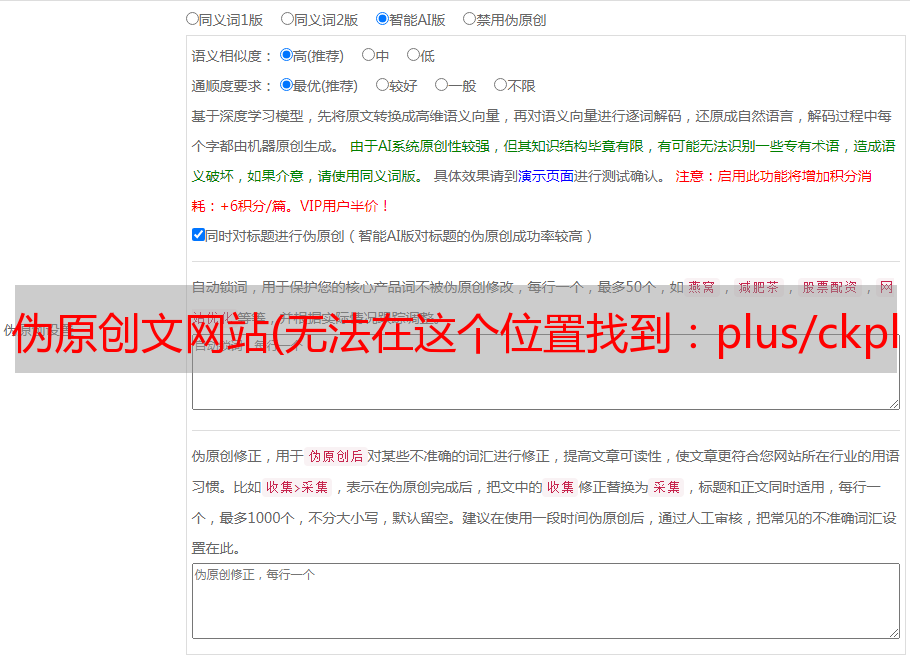Click the 伪原创修正 textarea resize handle
Image resolution: width=911 pixels, height=658 pixels.
point(894,633)
